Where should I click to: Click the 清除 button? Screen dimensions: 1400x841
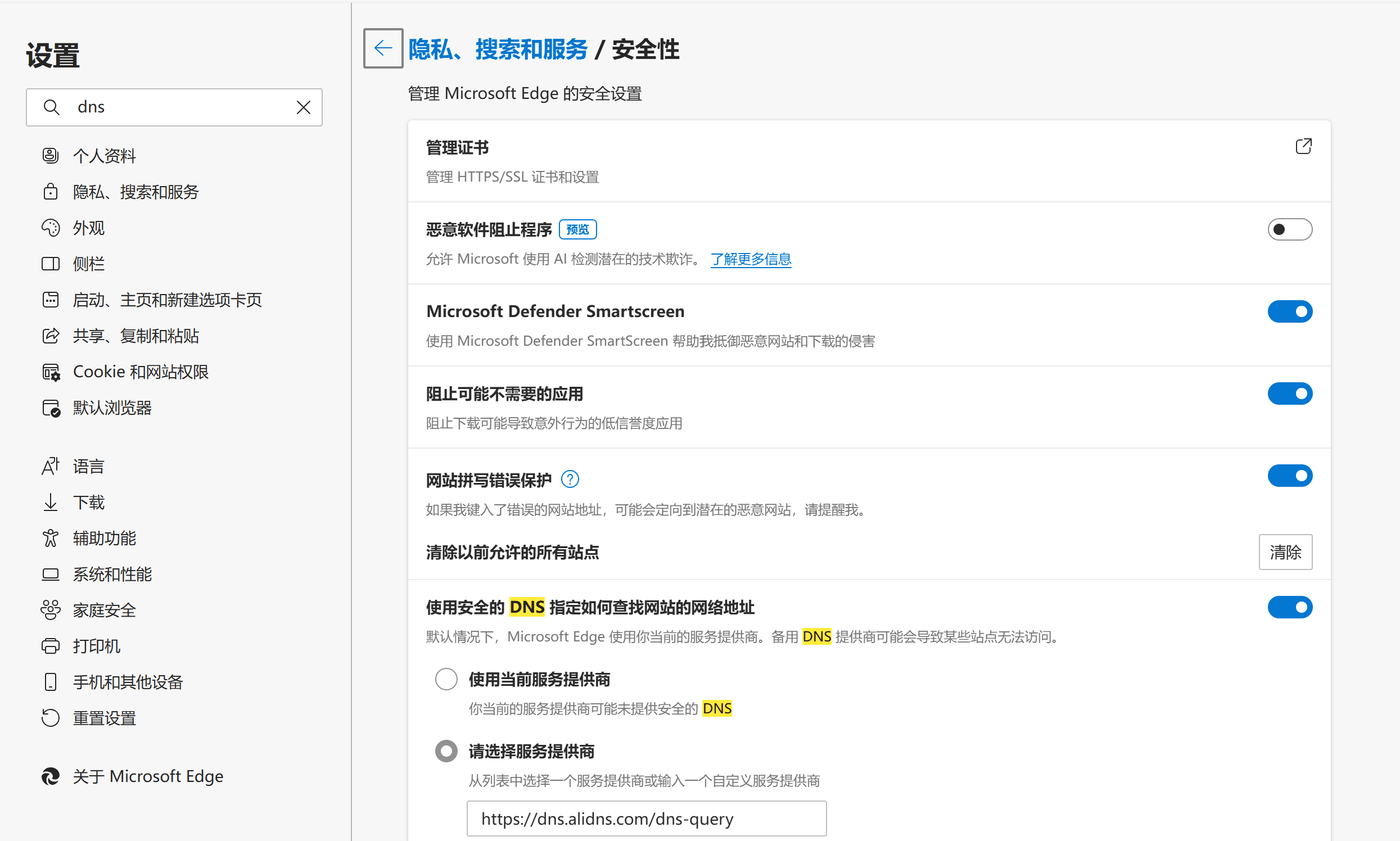(1285, 552)
